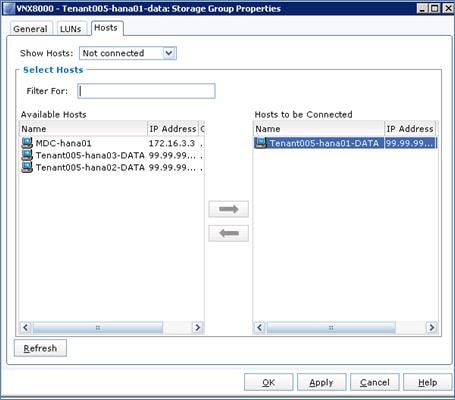
Task: Click the OK button
Action: point(269,382)
